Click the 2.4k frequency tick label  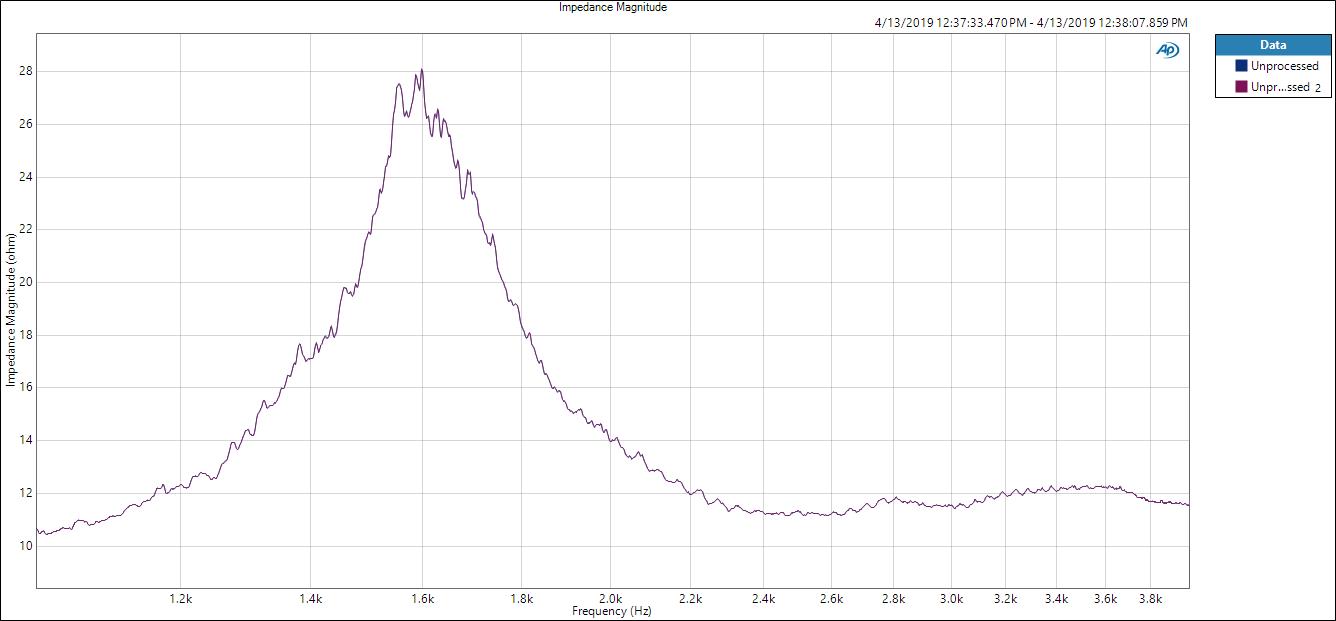tap(764, 599)
